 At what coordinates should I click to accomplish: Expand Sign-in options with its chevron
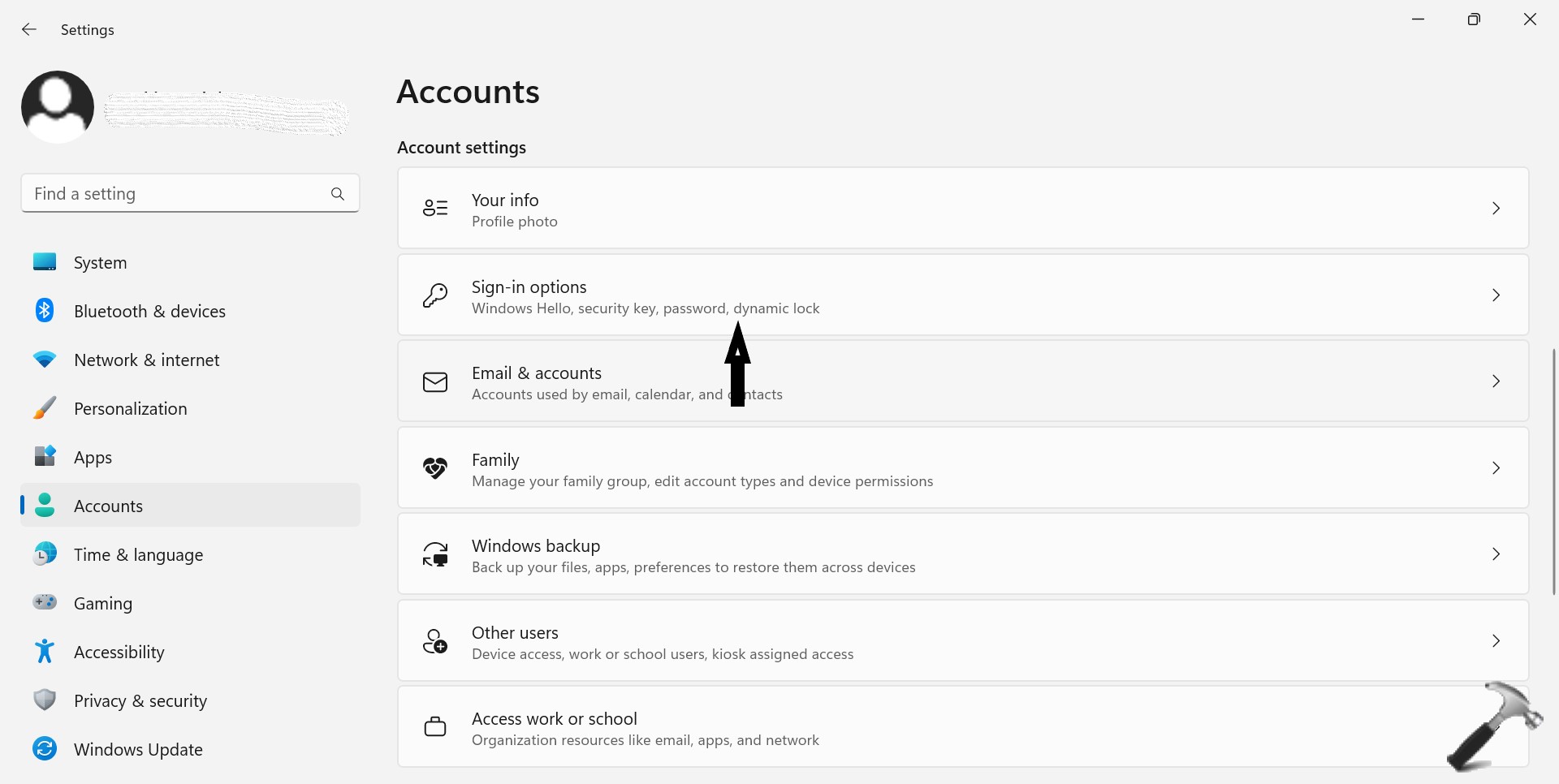tap(1496, 295)
